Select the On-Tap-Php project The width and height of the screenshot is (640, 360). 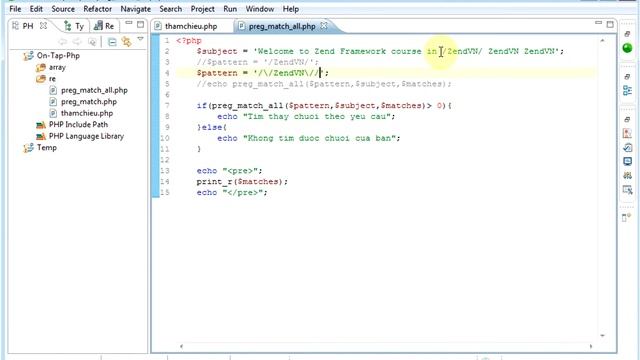point(58,56)
